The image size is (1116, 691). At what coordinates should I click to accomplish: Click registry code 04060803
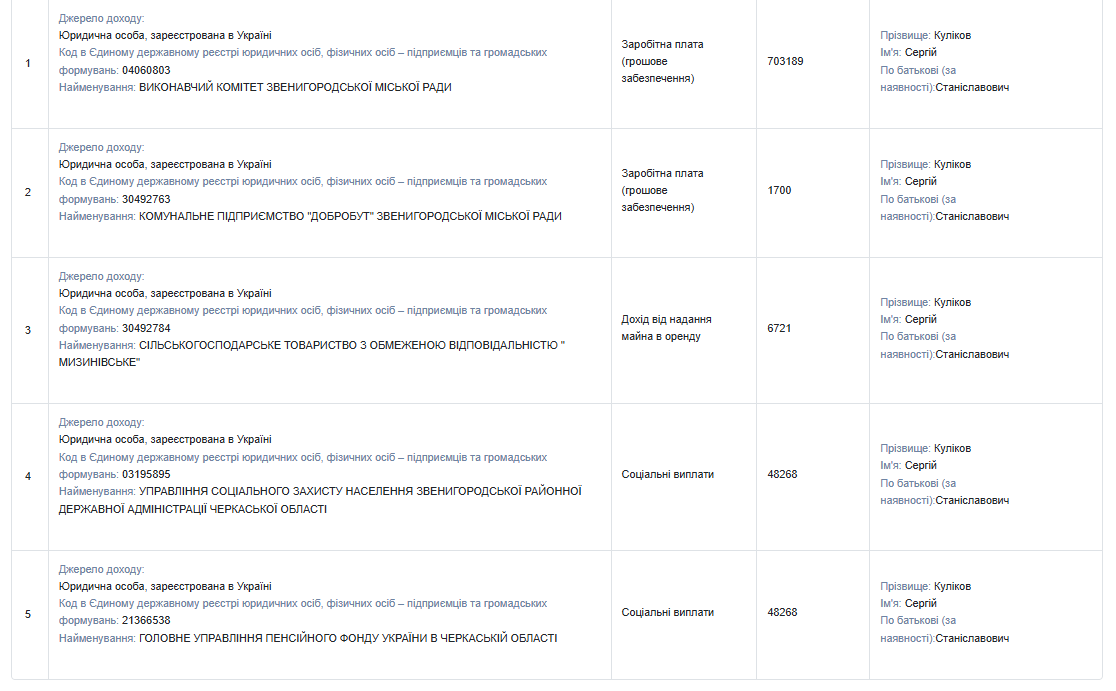[146, 70]
